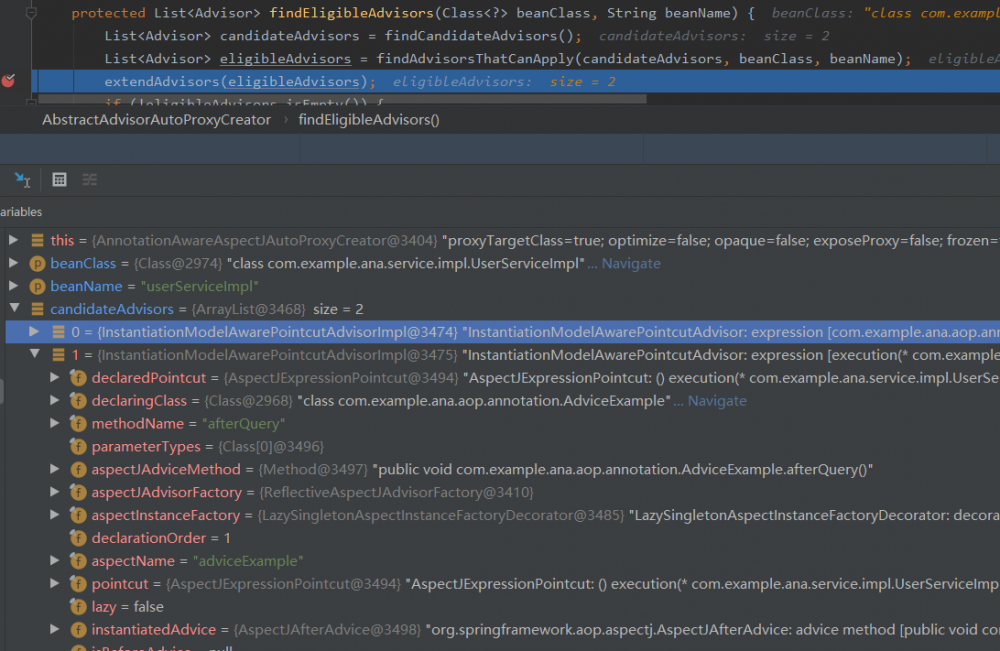Click the fold marker beside findEligibleAdvisors method
Viewport: 1000px width, 651px height.
(x=31, y=14)
